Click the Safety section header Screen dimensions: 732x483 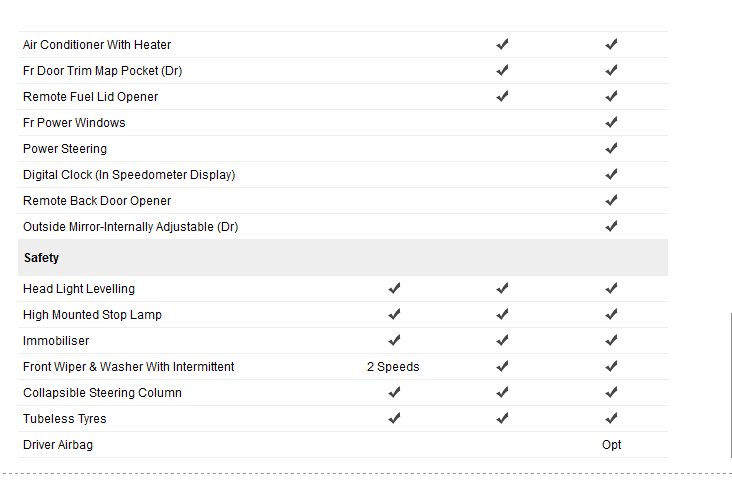coord(41,258)
